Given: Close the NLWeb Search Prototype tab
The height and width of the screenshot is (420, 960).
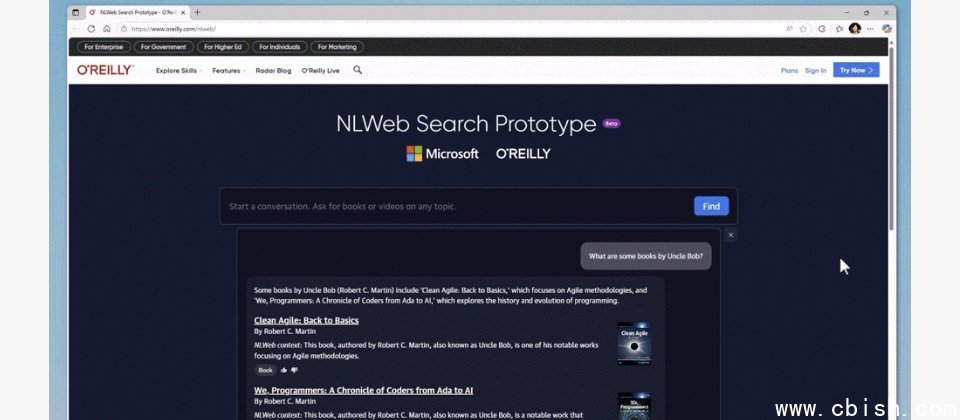Looking at the screenshot, I should pos(183,12).
